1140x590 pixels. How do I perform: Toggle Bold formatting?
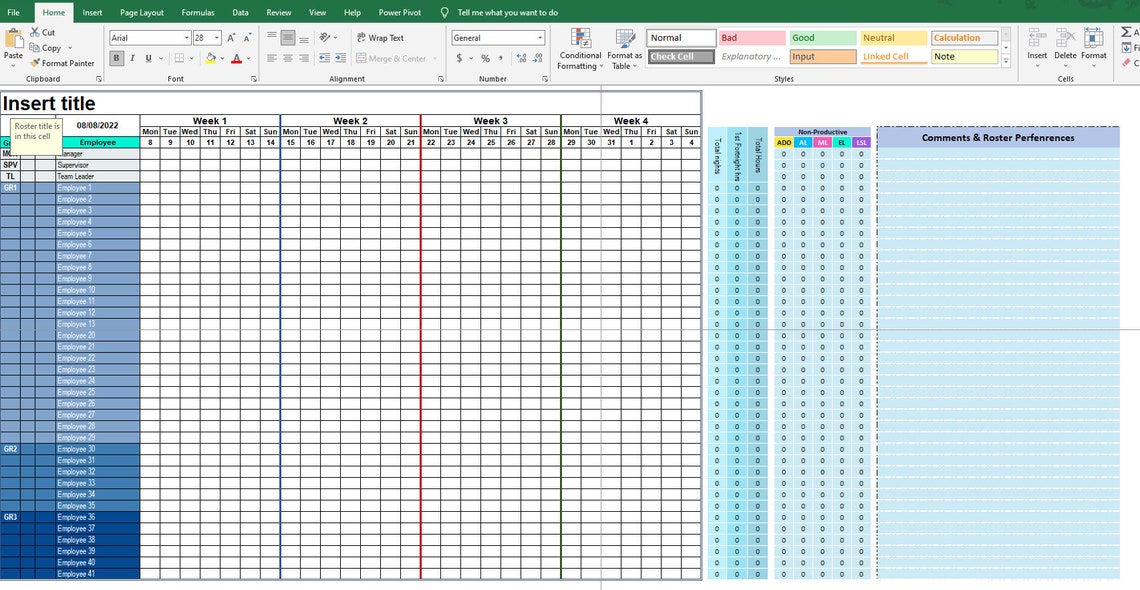coord(116,57)
